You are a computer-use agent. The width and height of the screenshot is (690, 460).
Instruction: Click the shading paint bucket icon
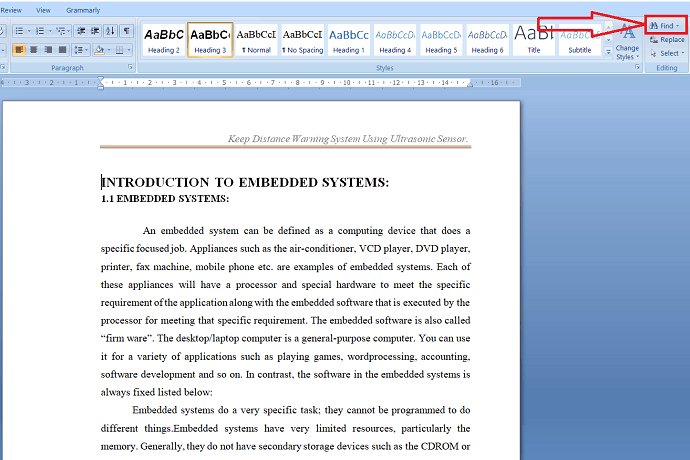[99, 50]
